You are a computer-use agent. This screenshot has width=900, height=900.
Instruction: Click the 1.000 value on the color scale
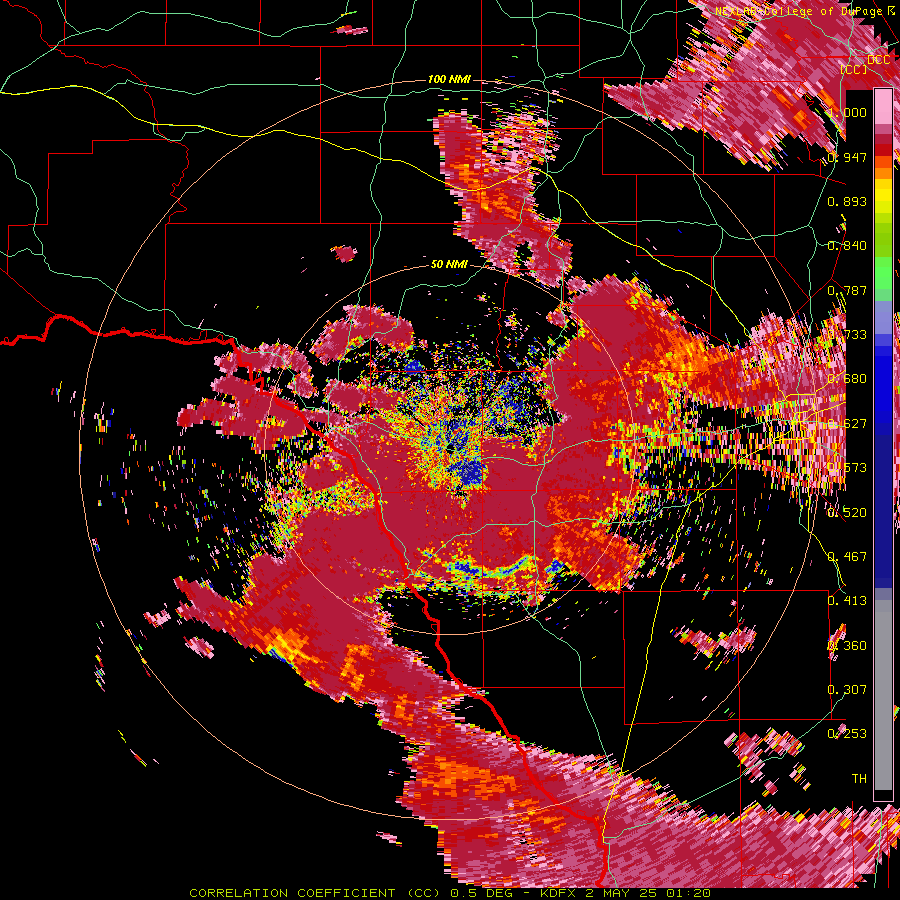pos(847,112)
